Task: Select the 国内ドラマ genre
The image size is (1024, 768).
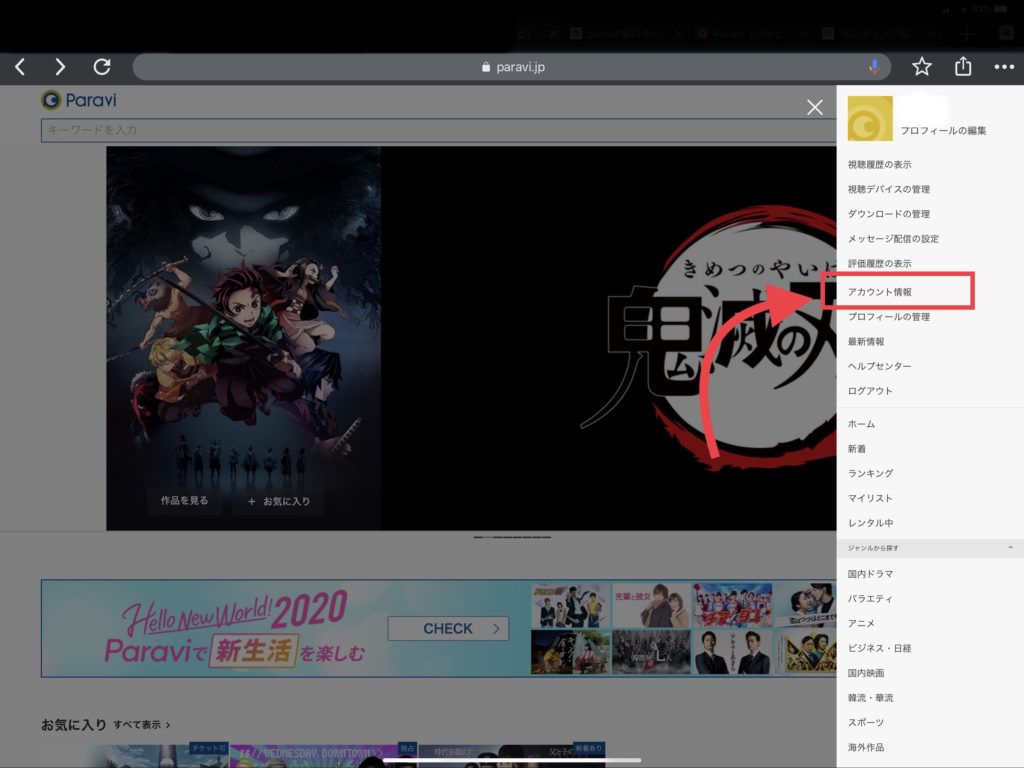Action: (x=870, y=574)
